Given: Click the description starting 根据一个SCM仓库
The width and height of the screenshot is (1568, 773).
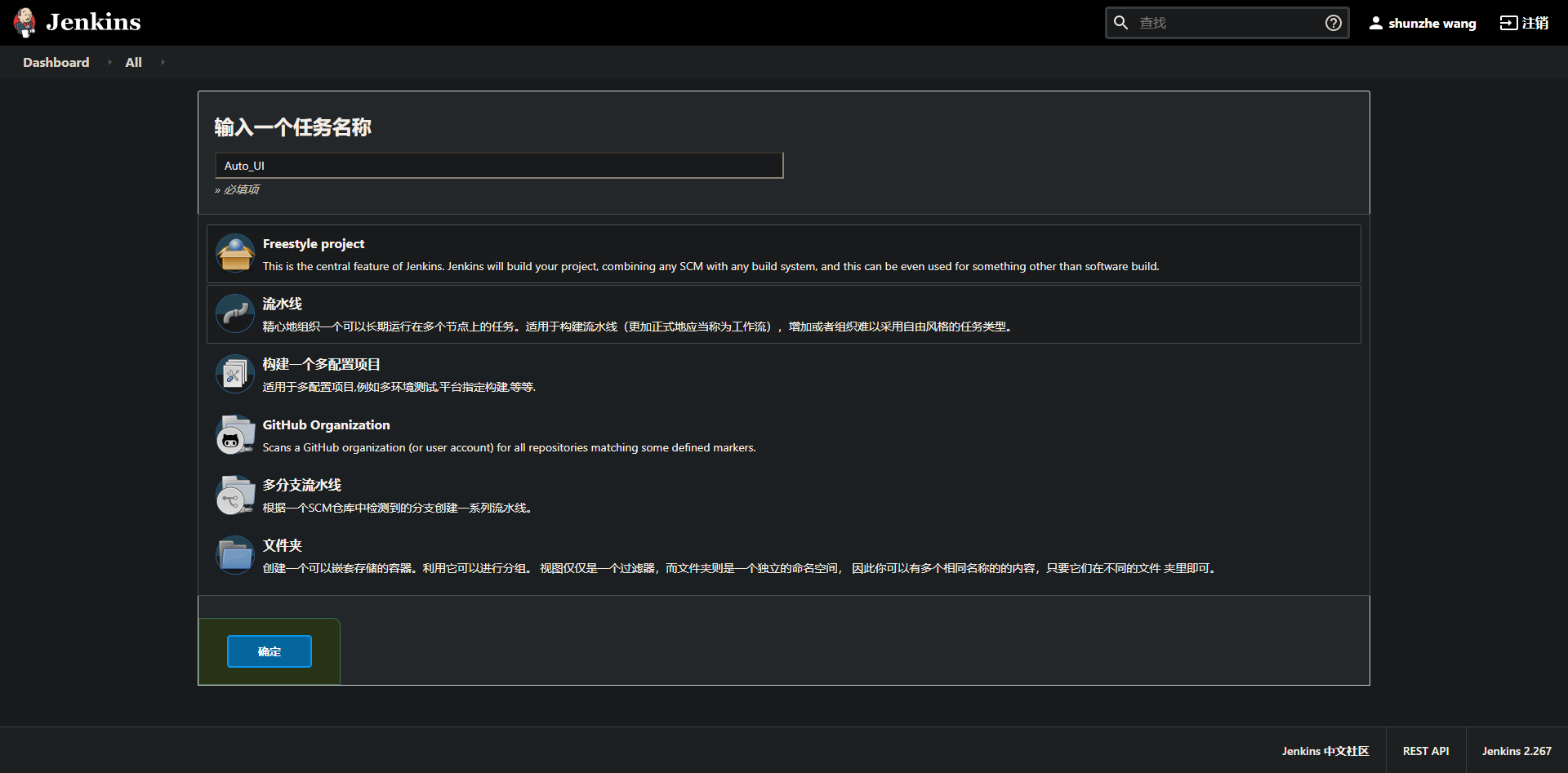Looking at the screenshot, I should pyautogui.click(x=398, y=509).
